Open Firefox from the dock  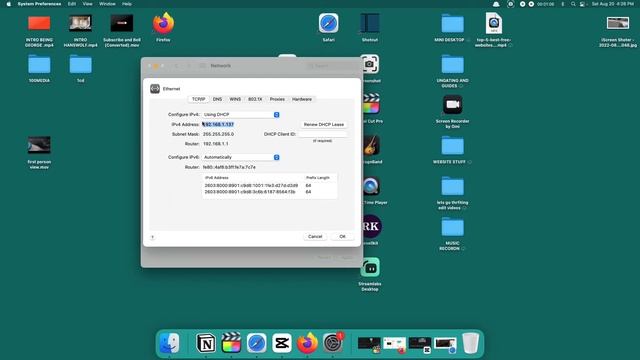tap(307, 343)
